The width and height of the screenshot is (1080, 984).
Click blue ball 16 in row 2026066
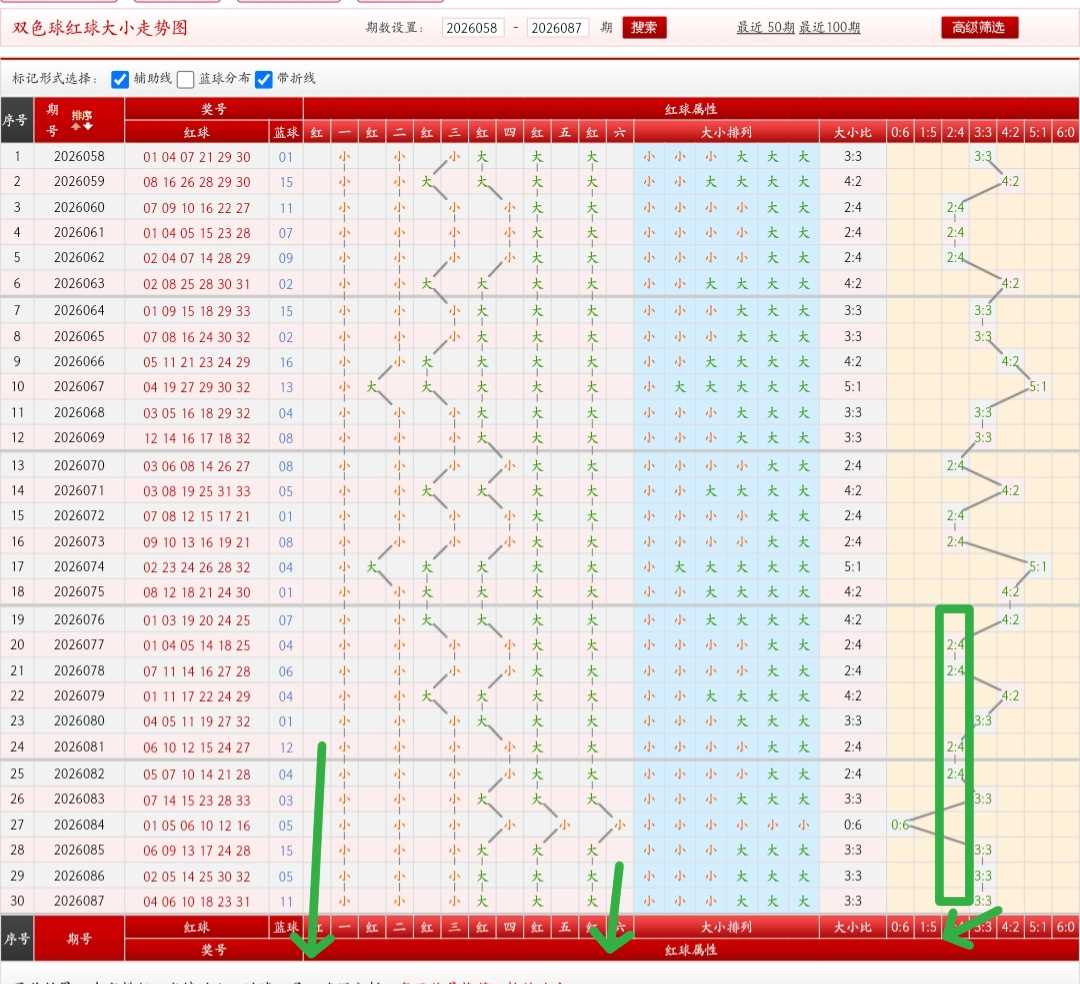[286, 362]
